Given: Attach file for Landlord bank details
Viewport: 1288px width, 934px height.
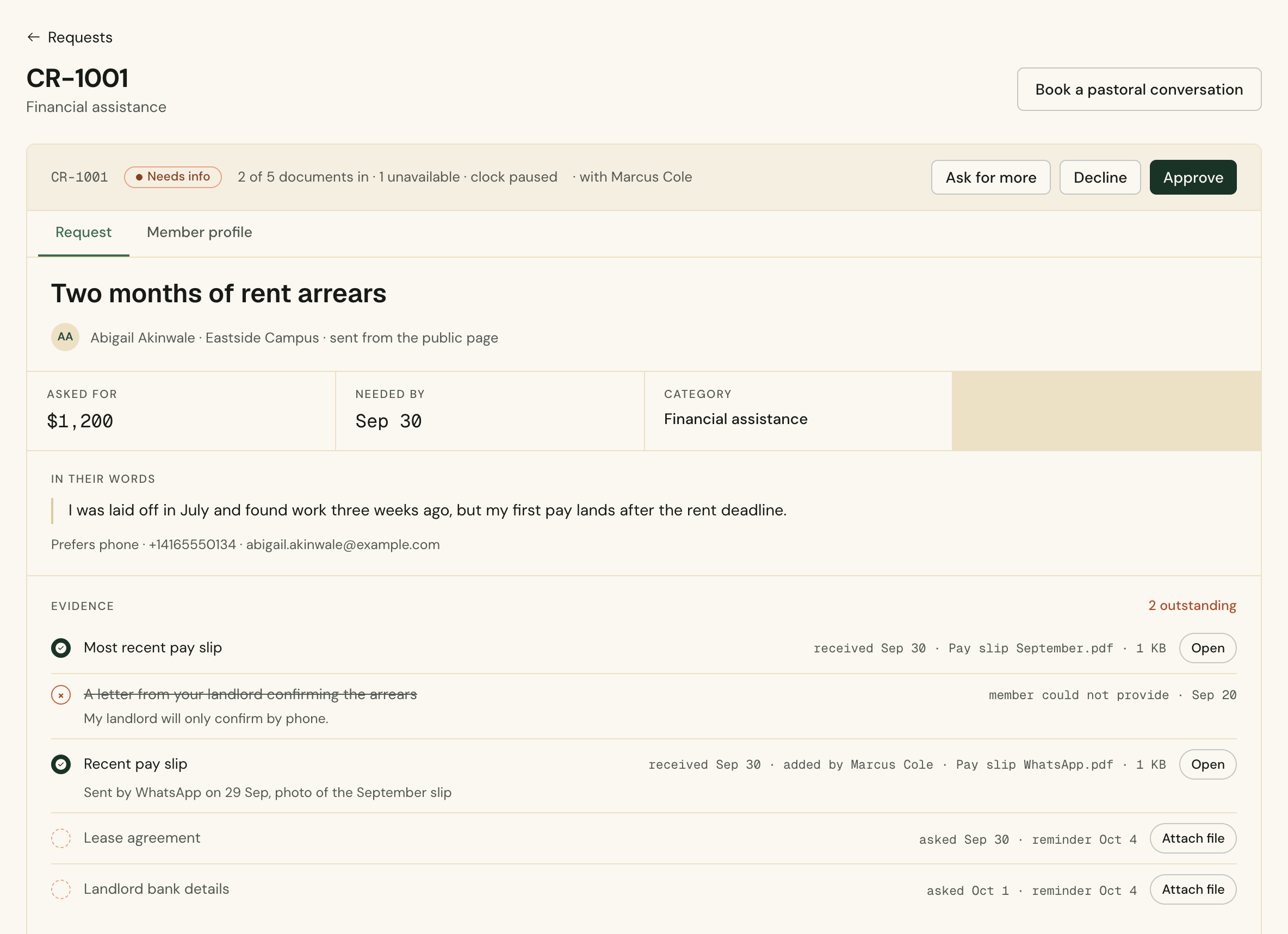Looking at the screenshot, I should 1193,889.
